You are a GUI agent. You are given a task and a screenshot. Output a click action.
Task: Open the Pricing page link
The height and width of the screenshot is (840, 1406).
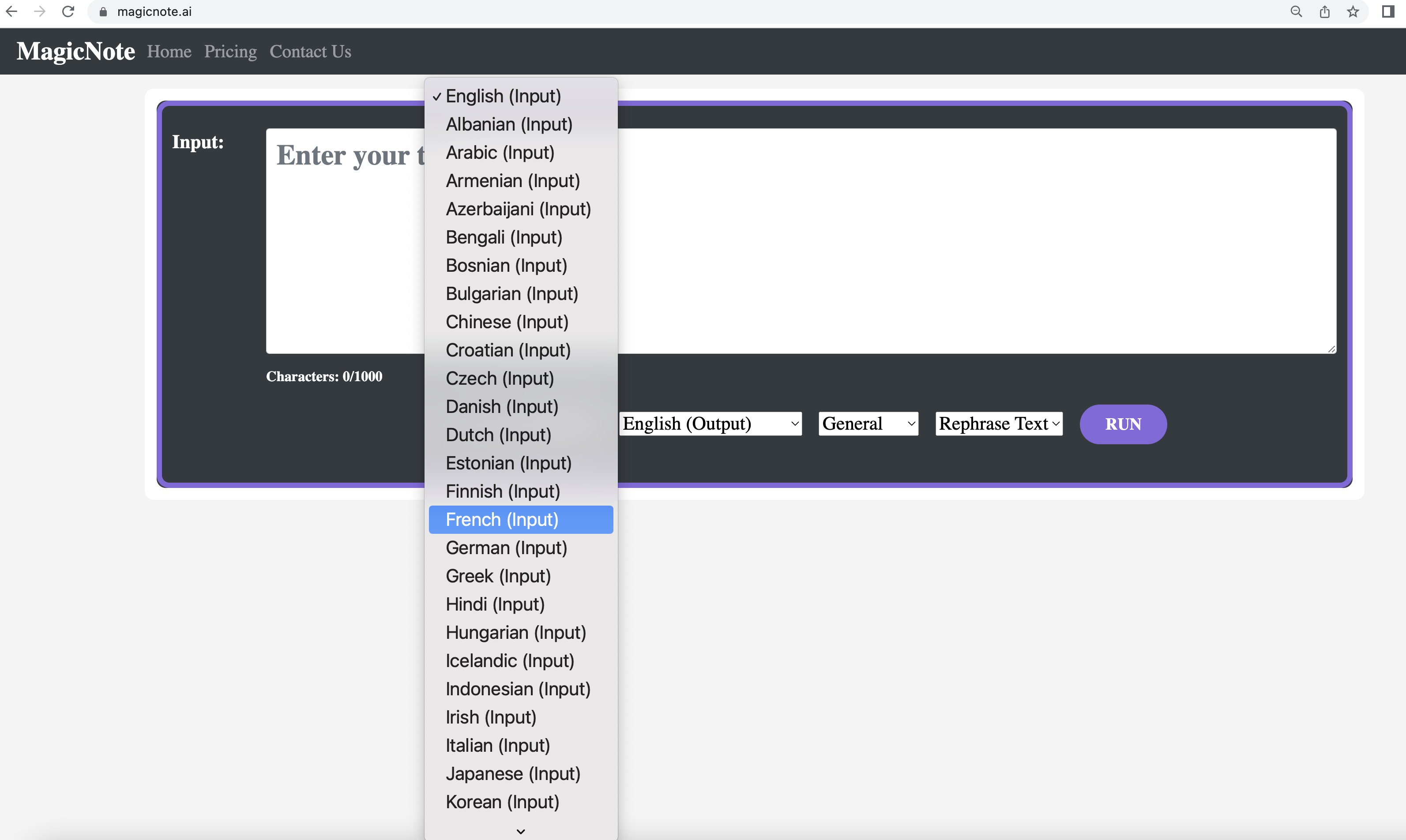pyautogui.click(x=230, y=52)
